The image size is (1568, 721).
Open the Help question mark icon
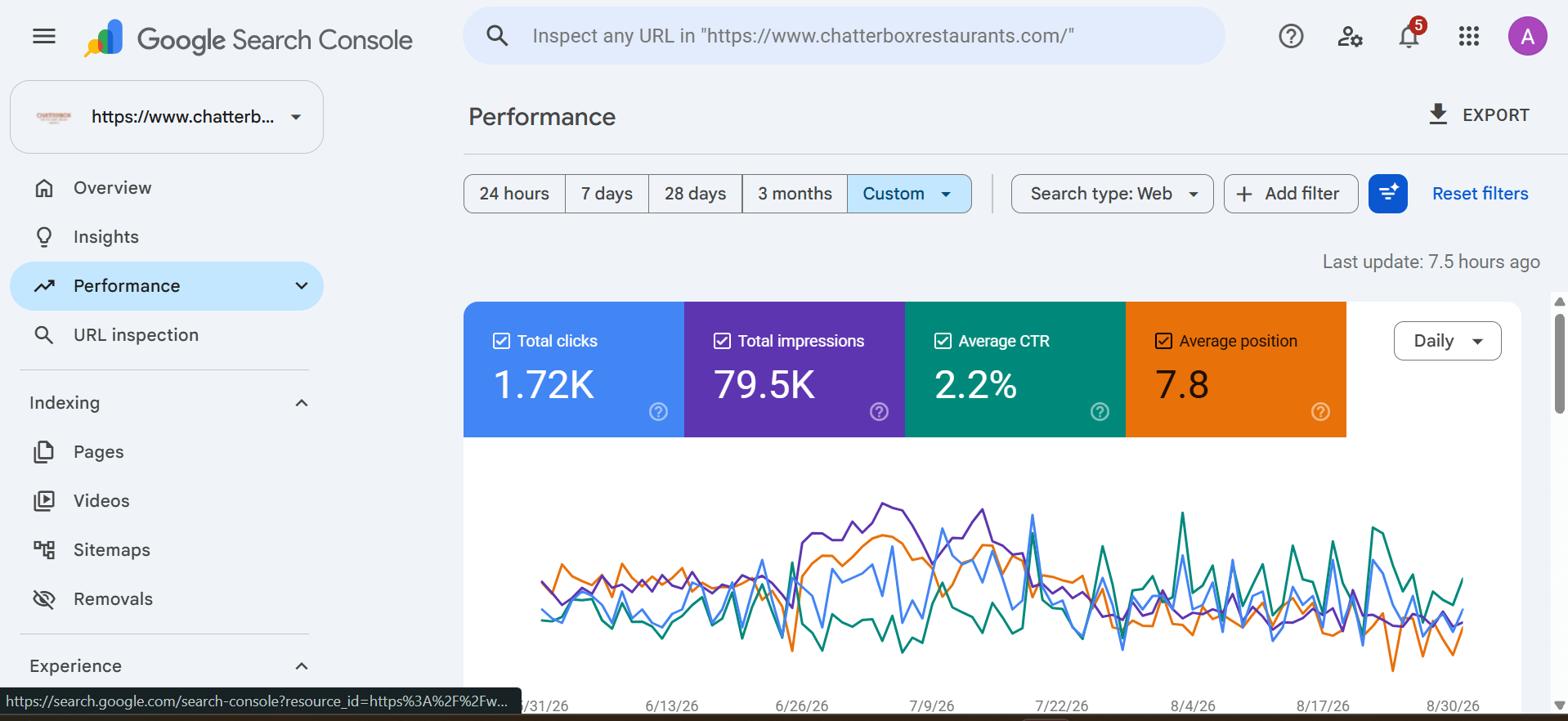1291,36
